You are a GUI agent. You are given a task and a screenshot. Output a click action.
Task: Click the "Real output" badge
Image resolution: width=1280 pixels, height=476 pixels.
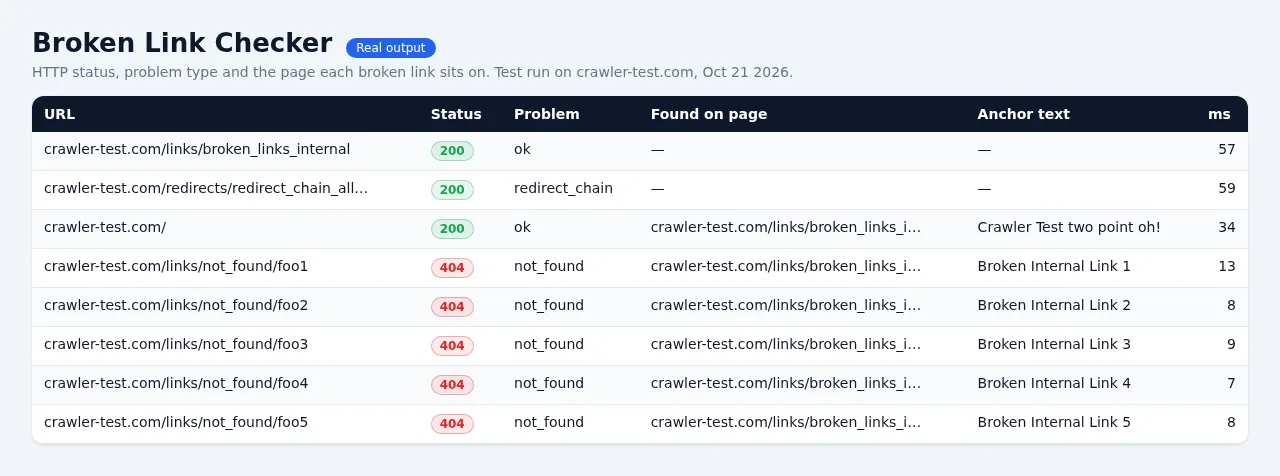(x=391, y=48)
